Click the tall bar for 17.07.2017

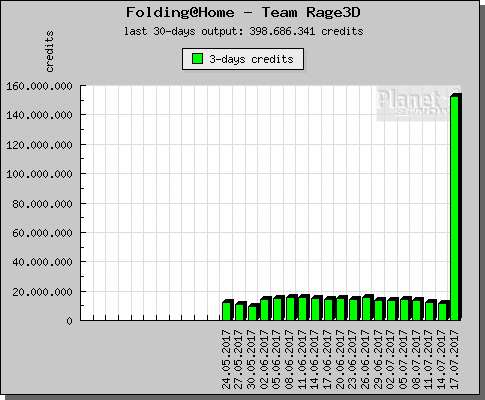coord(456,207)
